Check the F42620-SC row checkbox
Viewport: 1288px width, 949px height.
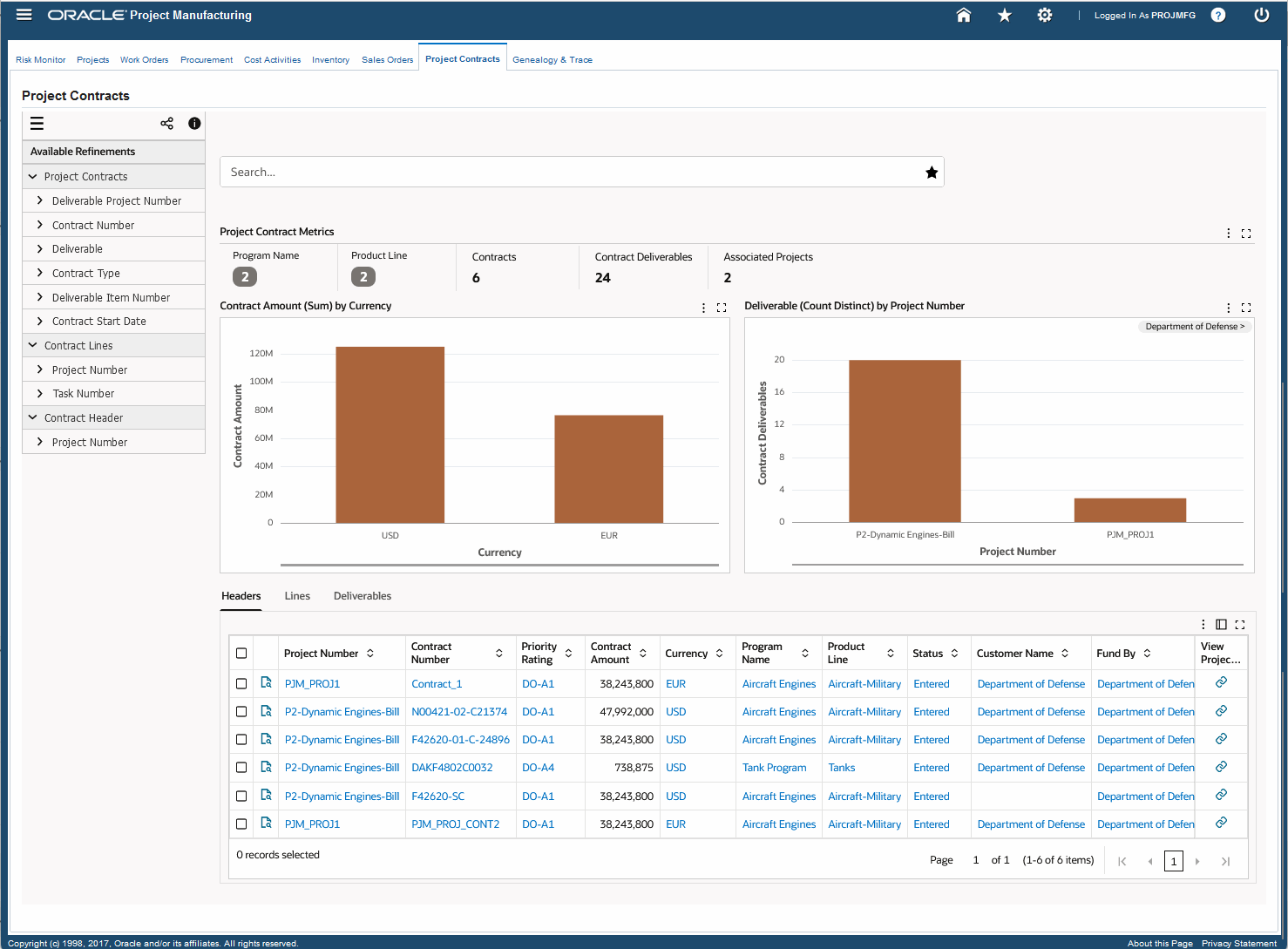241,796
